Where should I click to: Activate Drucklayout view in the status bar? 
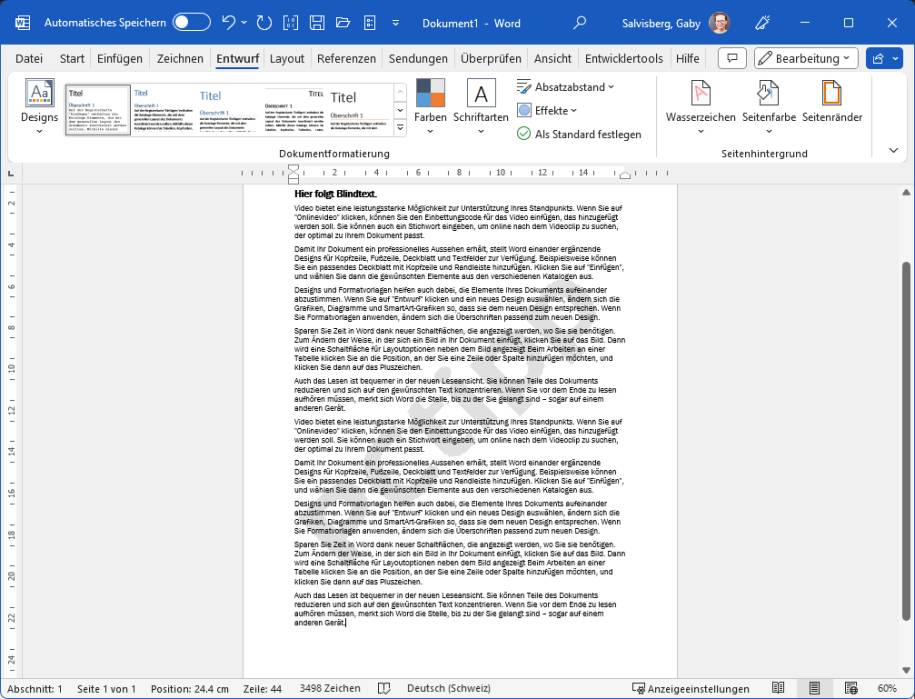(x=813, y=688)
